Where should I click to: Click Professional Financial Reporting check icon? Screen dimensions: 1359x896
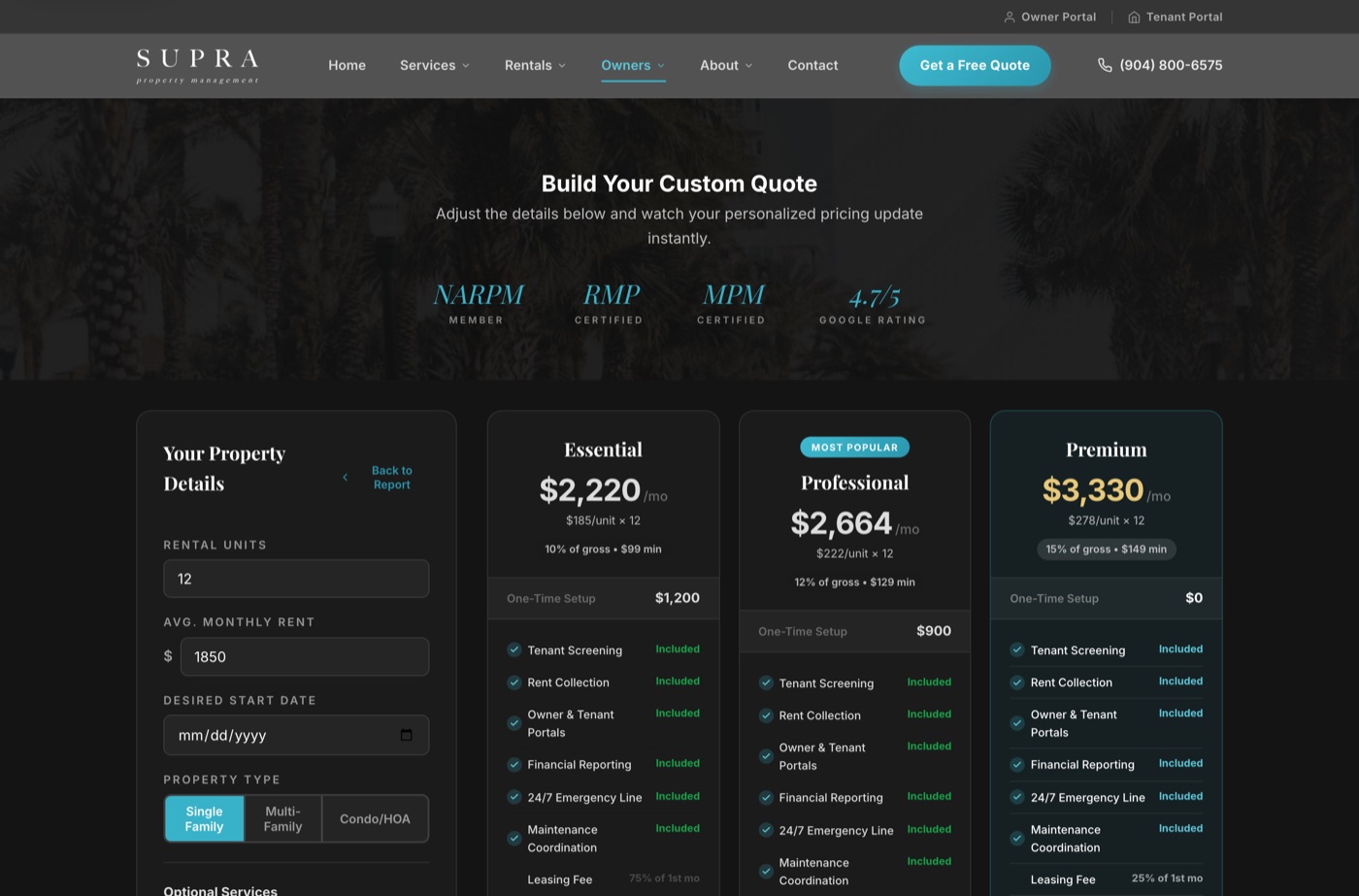pos(766,797)
